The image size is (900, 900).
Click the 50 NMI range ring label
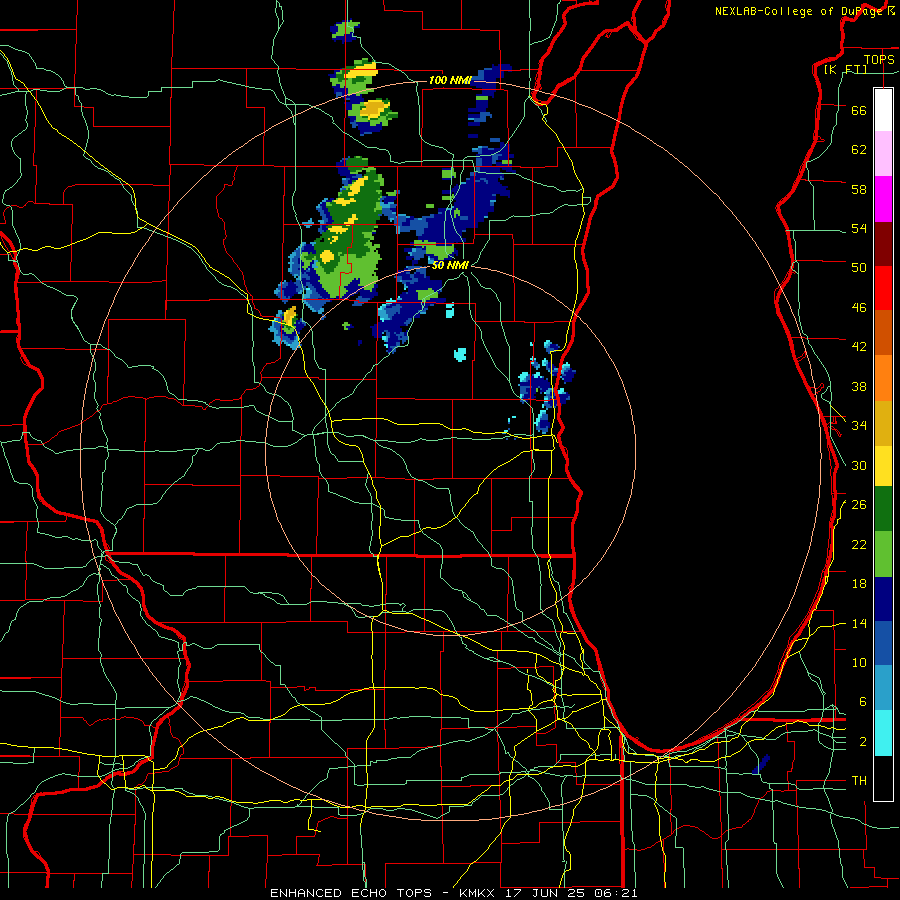click(x=450, y=266)
